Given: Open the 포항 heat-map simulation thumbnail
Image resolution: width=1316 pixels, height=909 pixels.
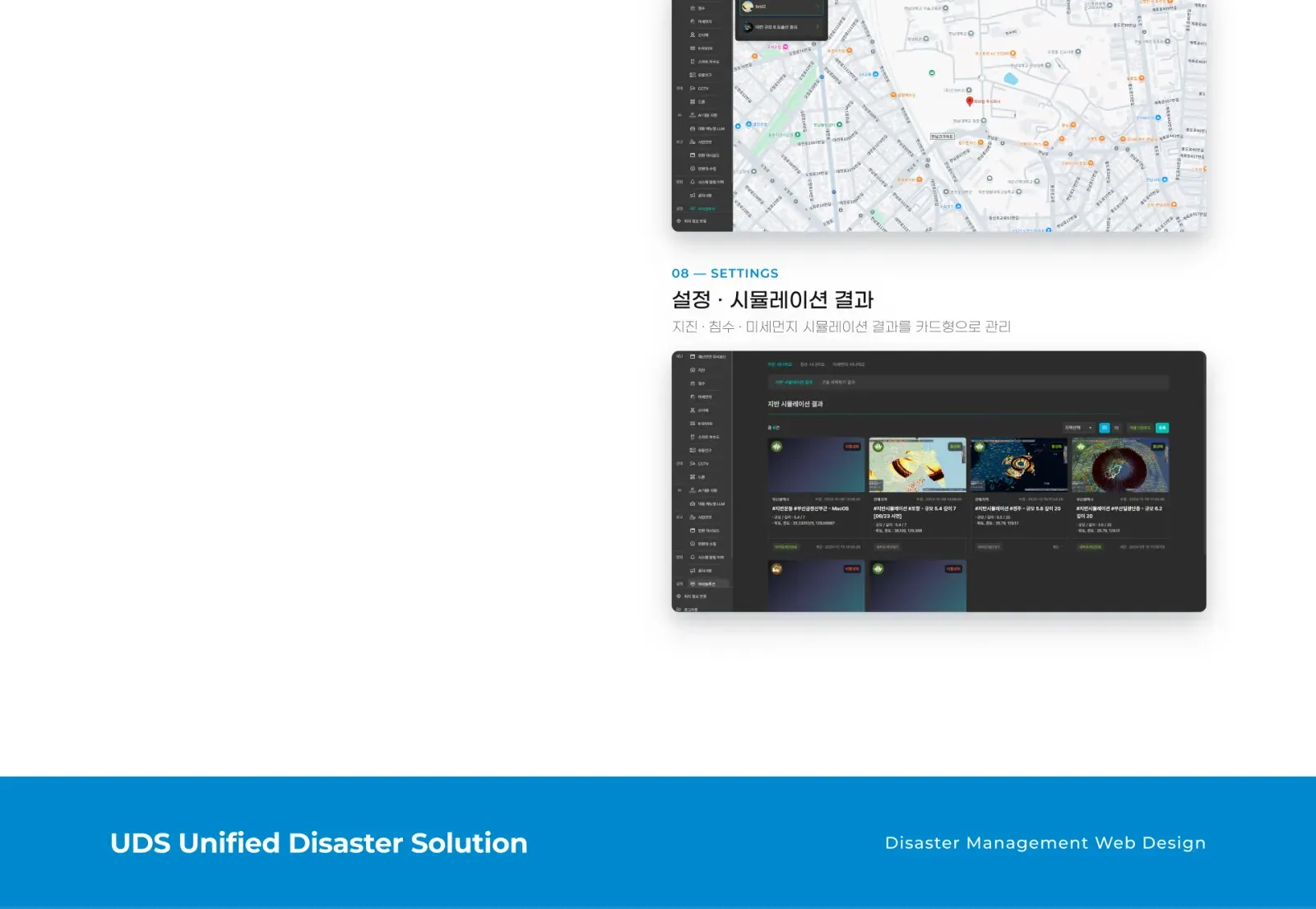Looking at the screenshot, I should click(x=917, y=465).
